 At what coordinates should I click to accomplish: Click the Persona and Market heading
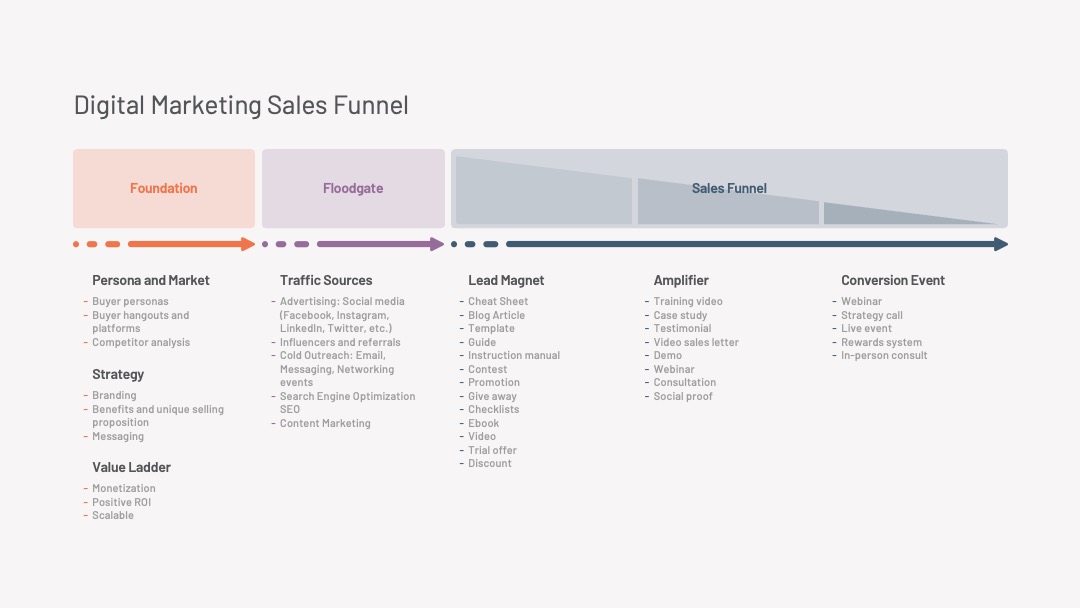tap(151, 280)
